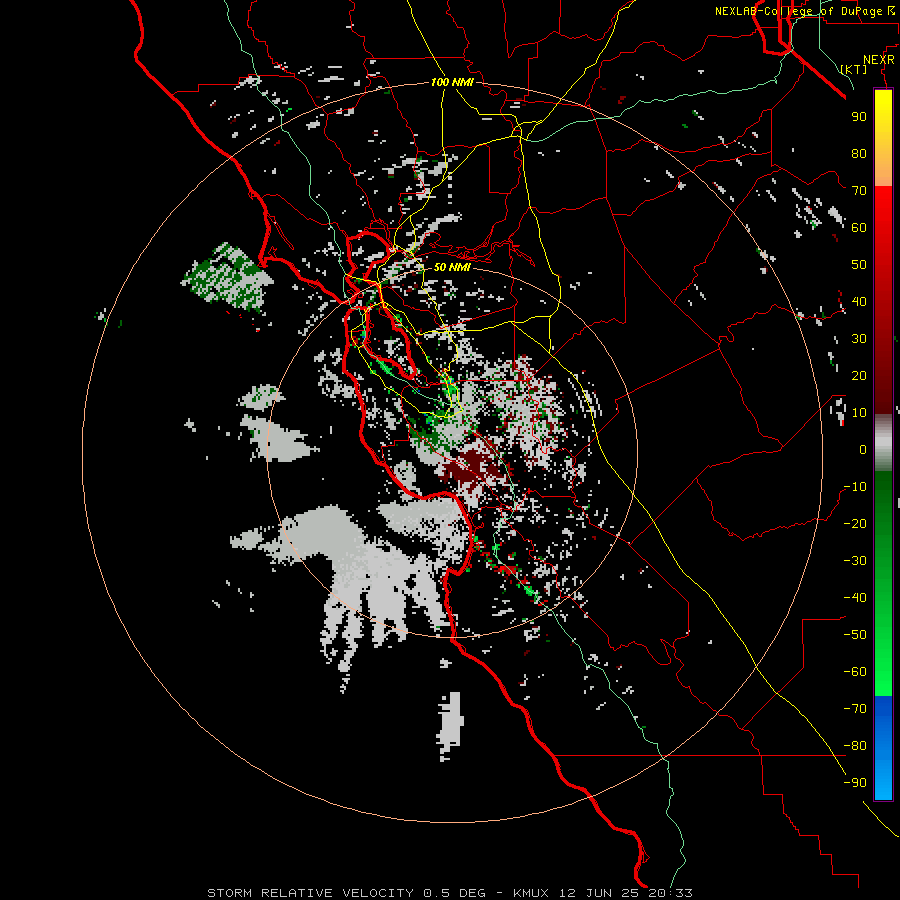Click the 12 JUN 25 date in caption
900x900 pixels.
pos(599,893)
